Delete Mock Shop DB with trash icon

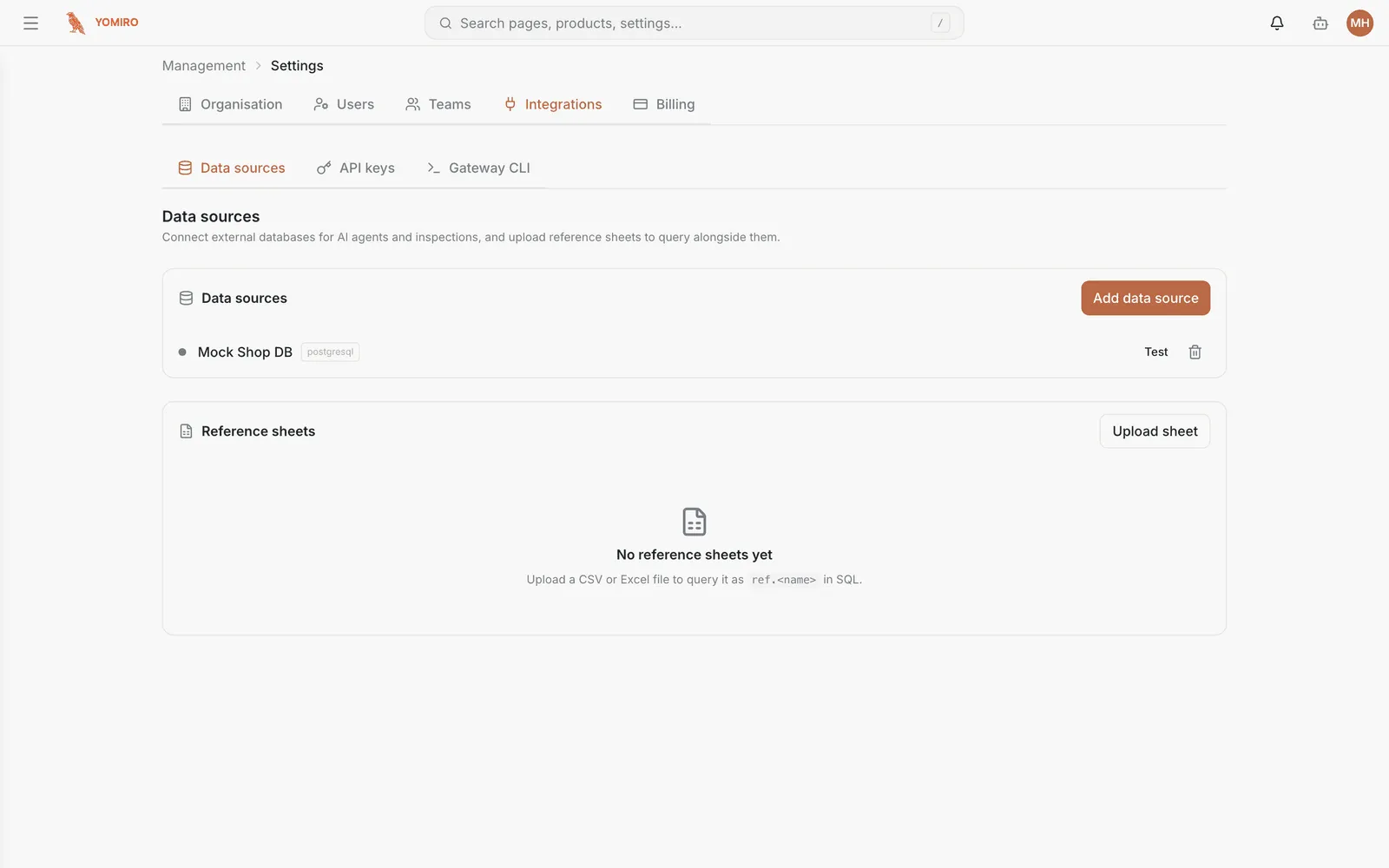click(x=1195, y=352)
